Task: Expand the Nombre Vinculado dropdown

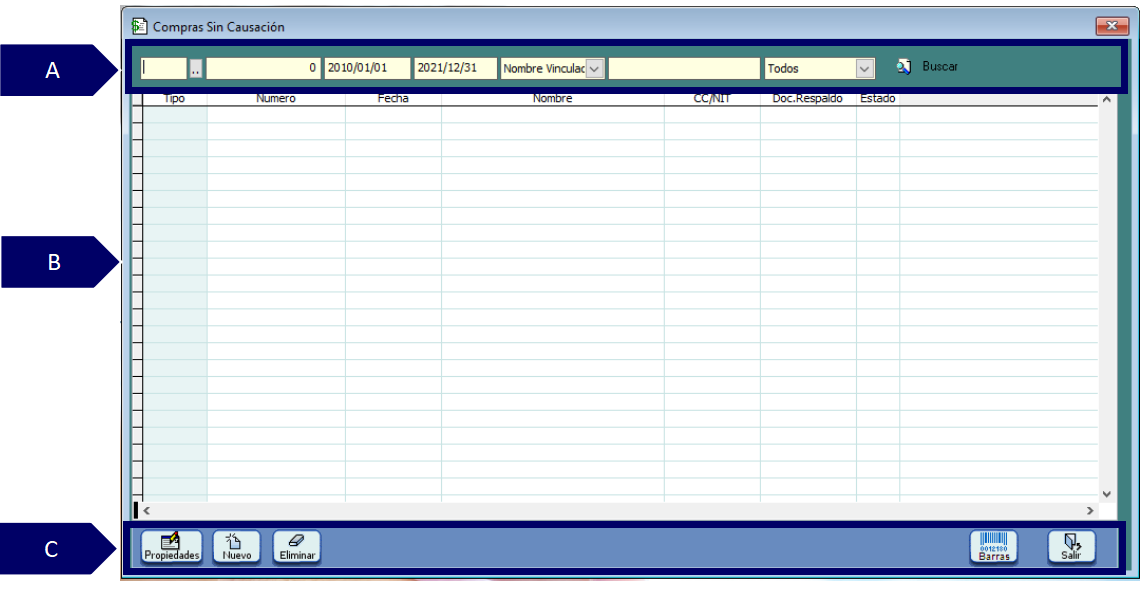Action: click(x=595, y=69)
